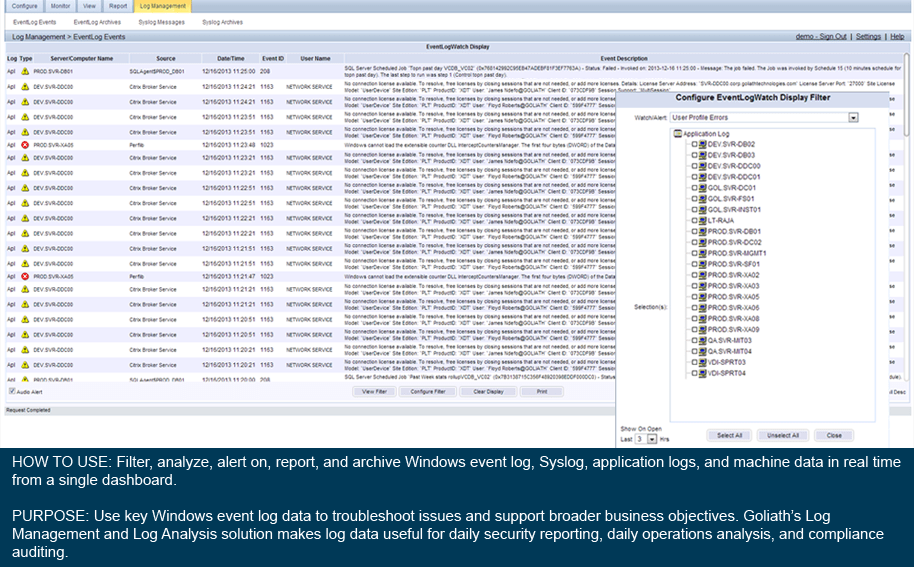Close the Display Filter dialog
Screen dimensions: 914x567
click(834, 435)
